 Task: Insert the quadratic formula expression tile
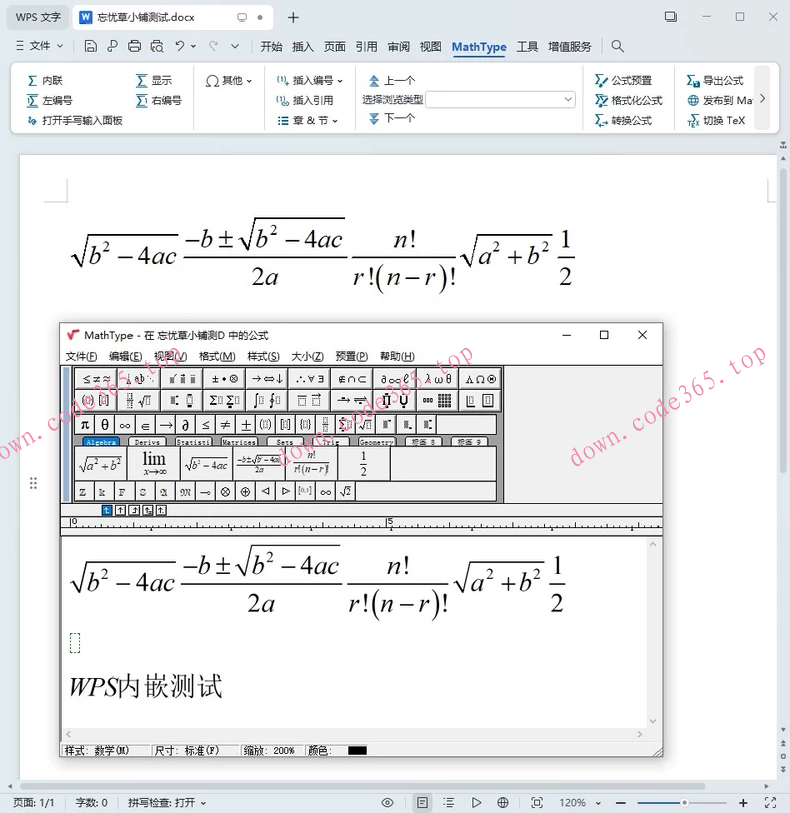pyautogui.click(x=259, y=464)
